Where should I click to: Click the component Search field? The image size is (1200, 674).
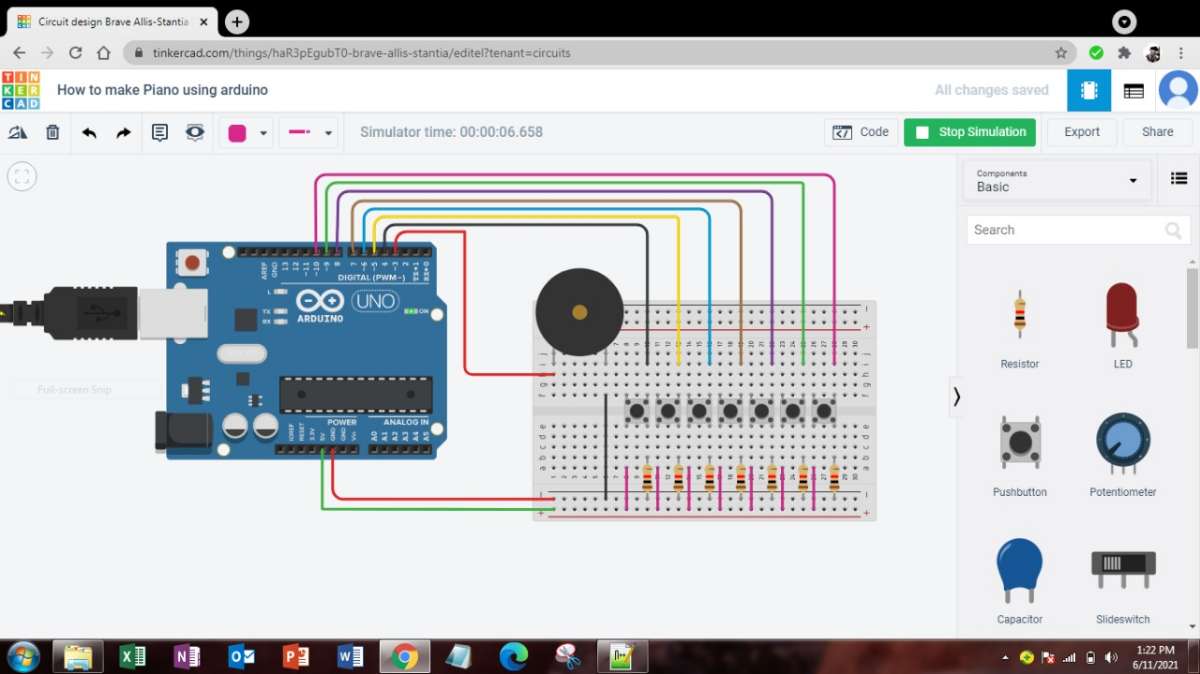tap(1078, 230)
